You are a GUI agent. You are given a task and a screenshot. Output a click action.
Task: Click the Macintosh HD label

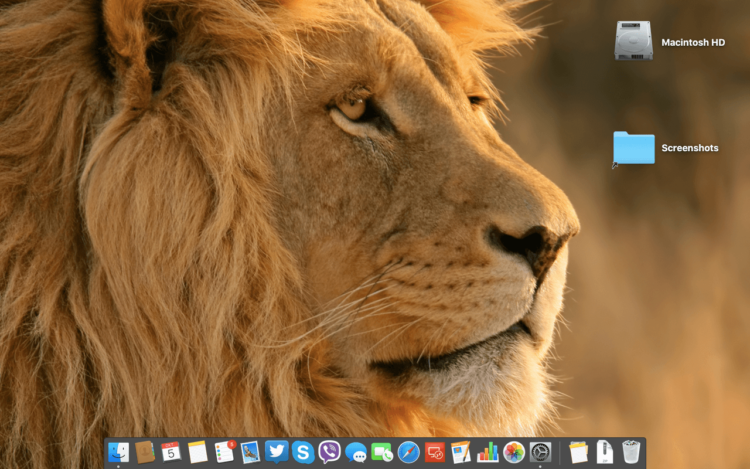tap(693, 43)
